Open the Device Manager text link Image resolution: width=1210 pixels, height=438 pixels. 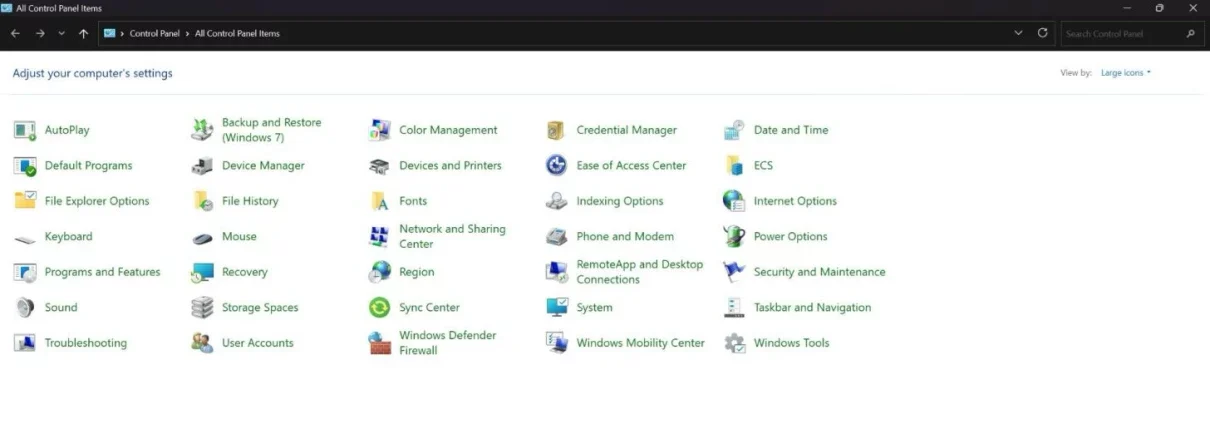pos(263,166)
